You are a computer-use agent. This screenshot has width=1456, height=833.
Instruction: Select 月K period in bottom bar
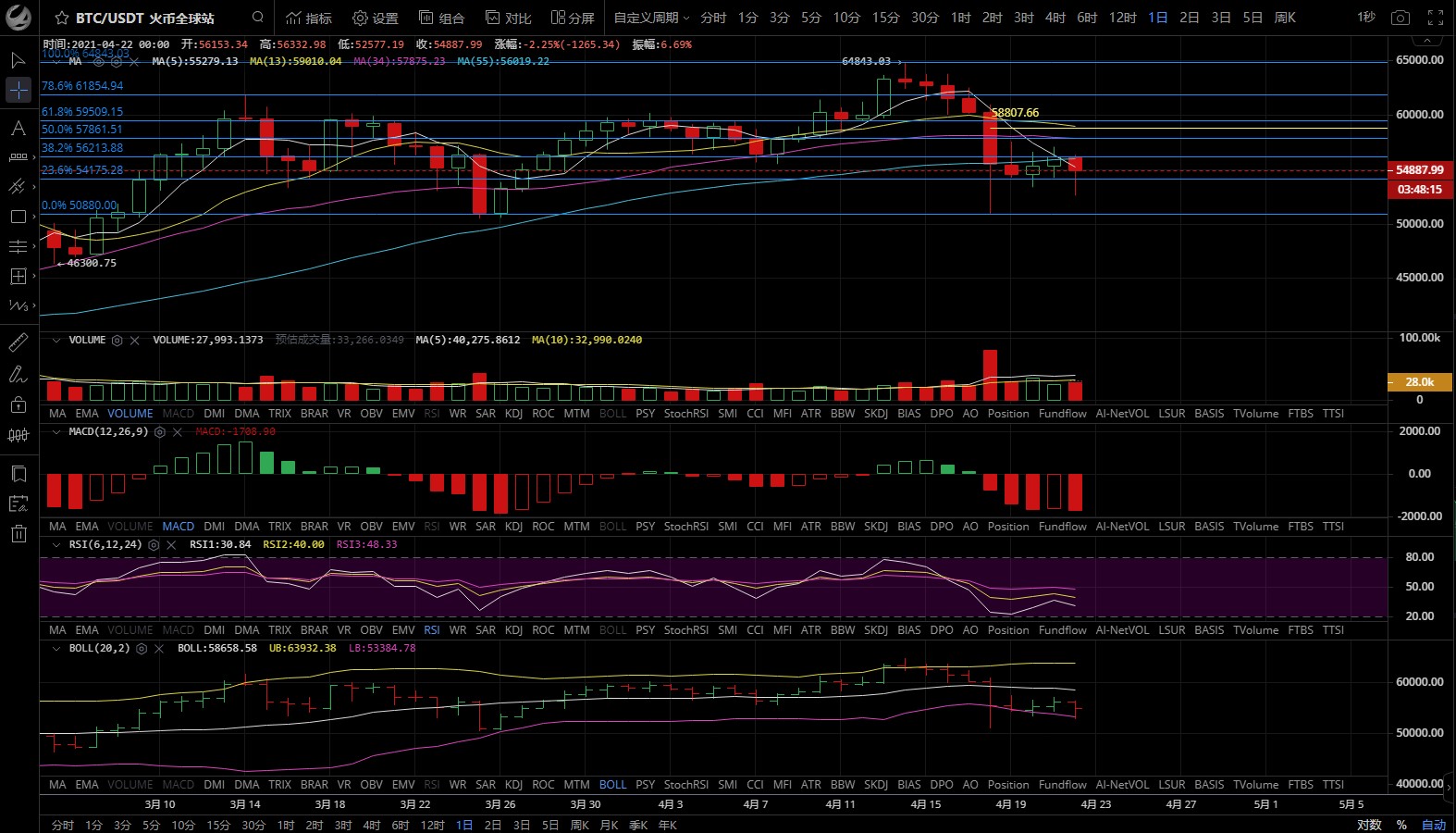click(609, 825)
